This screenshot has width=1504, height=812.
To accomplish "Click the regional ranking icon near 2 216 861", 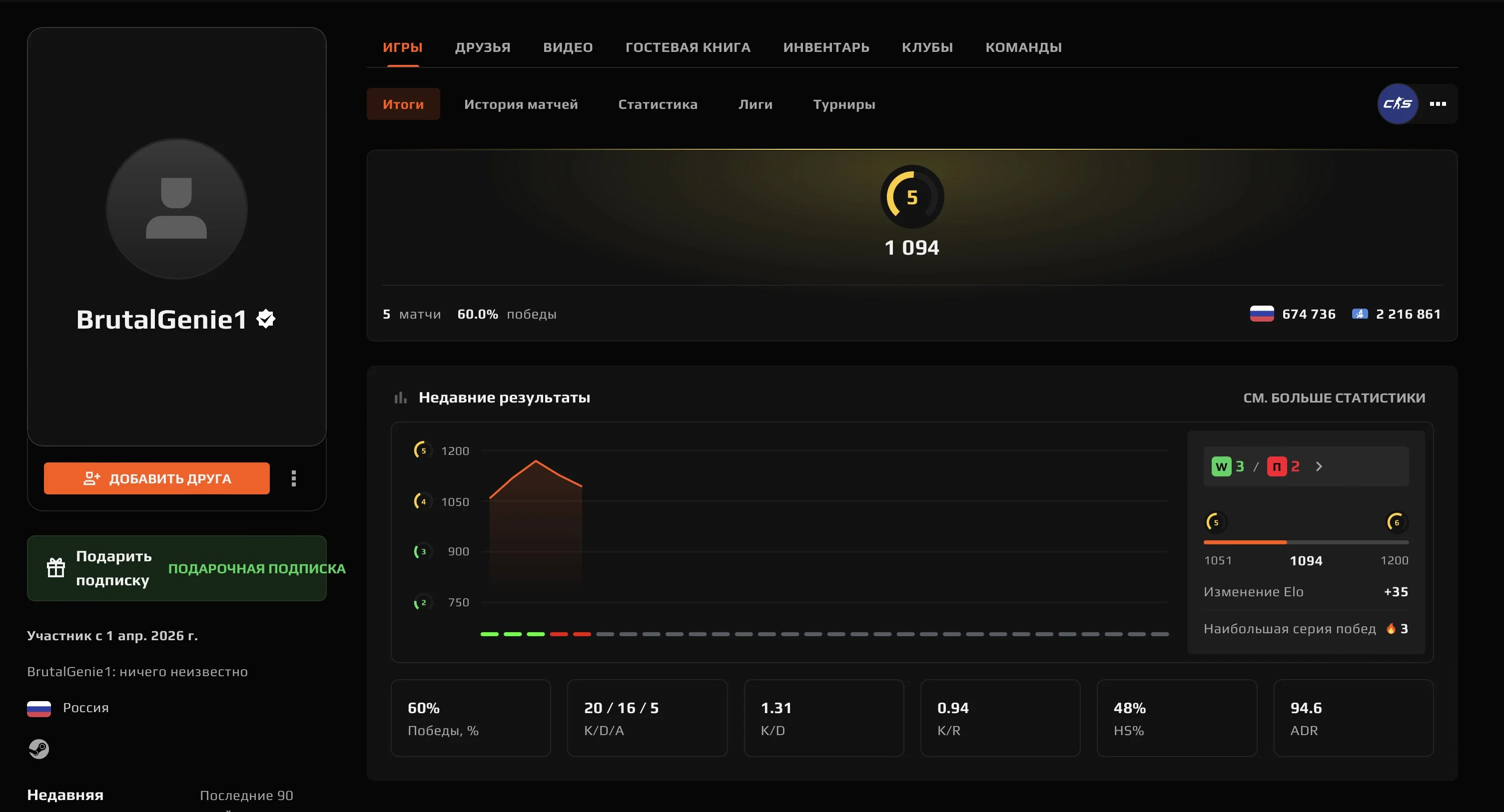I will click(1360, 314).
